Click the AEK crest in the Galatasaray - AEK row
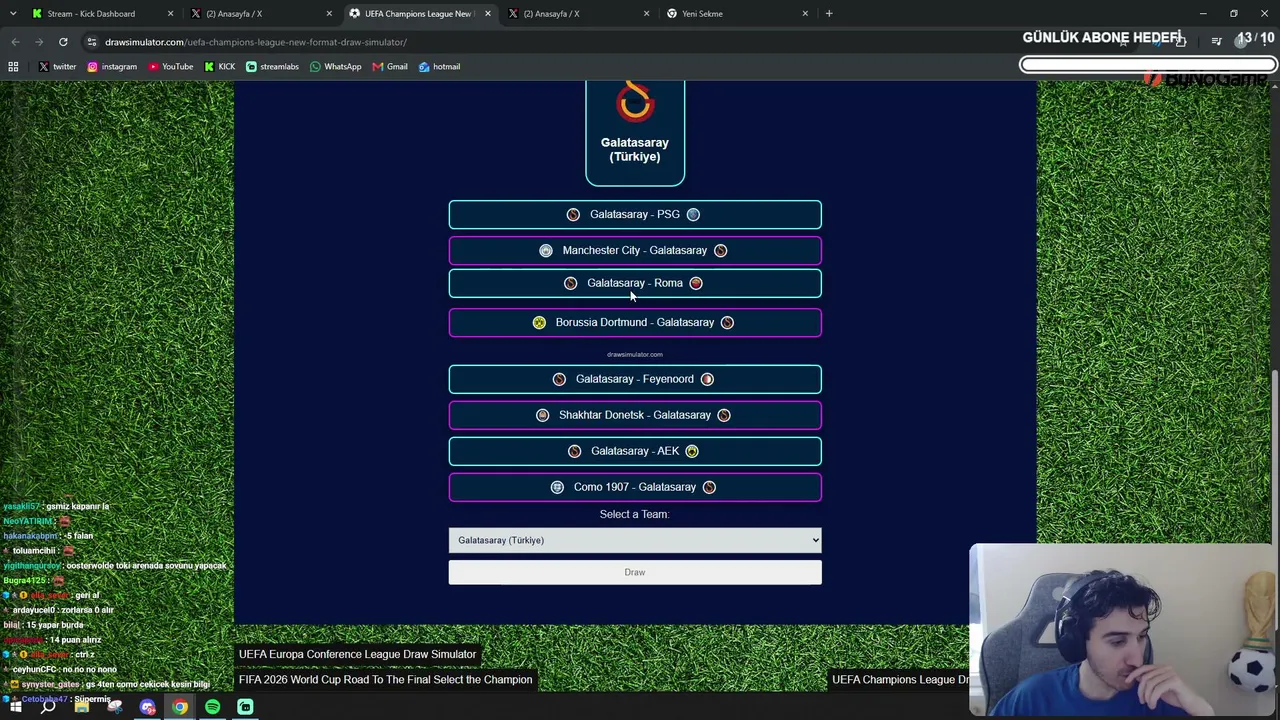The width and height of the screenshot is (1280, 720). [692, 451]
